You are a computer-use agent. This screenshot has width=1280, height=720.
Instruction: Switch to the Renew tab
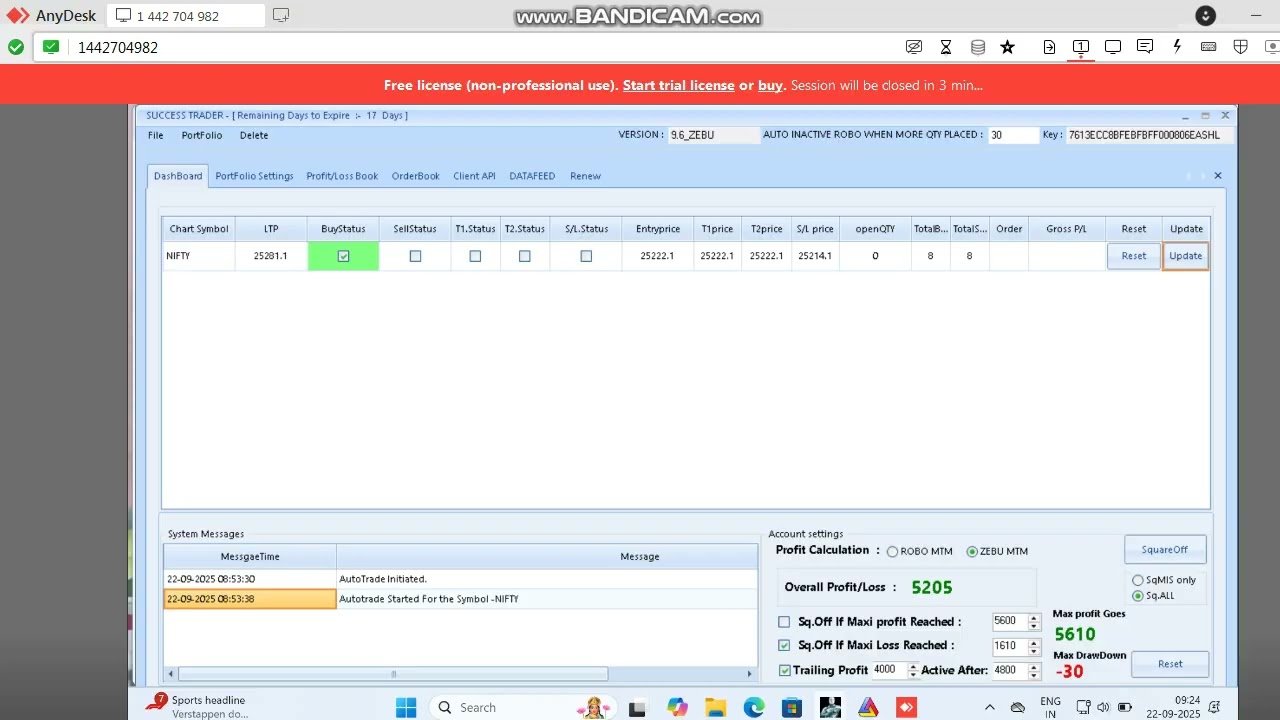(x=585, y=176)
